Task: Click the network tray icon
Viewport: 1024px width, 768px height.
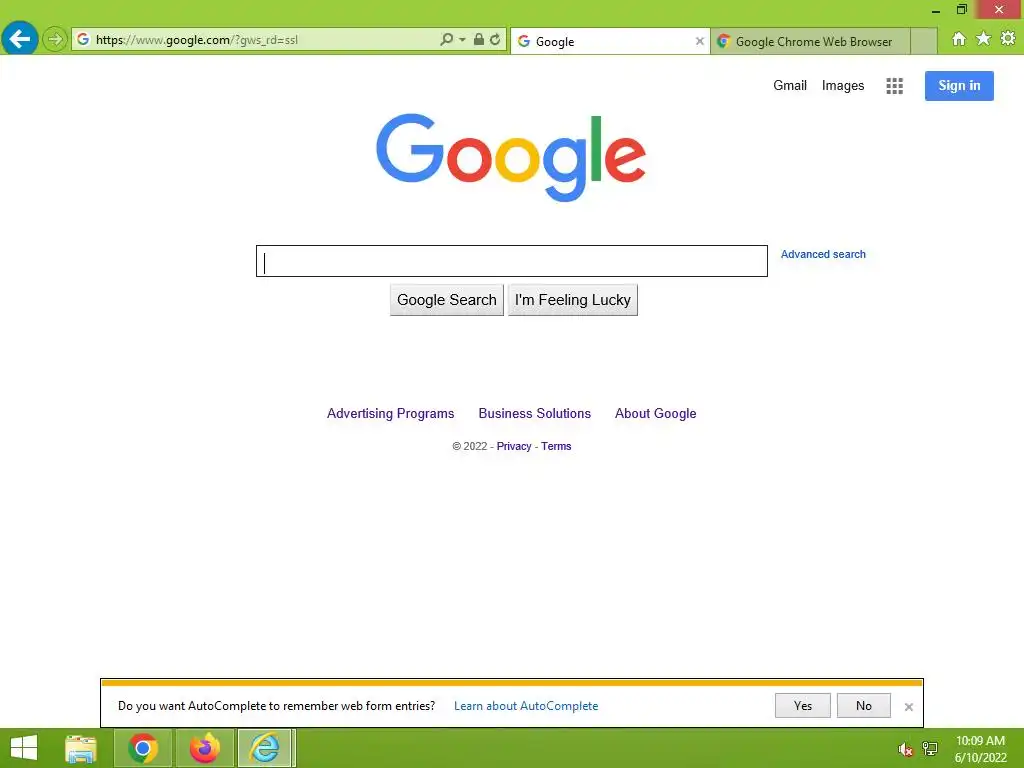Action: pos(930,749)
